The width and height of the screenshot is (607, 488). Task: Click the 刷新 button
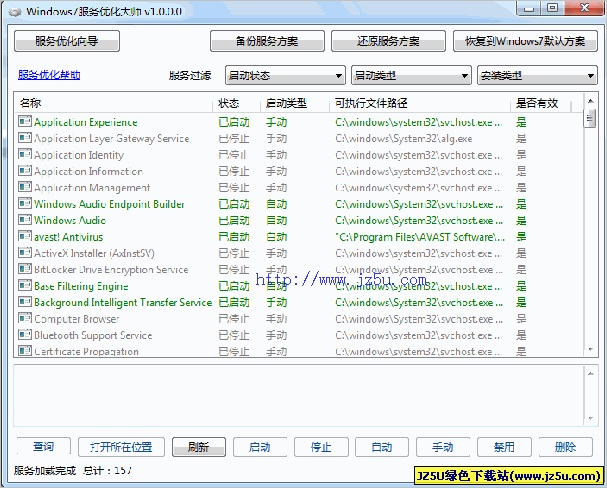click(199, 447)
